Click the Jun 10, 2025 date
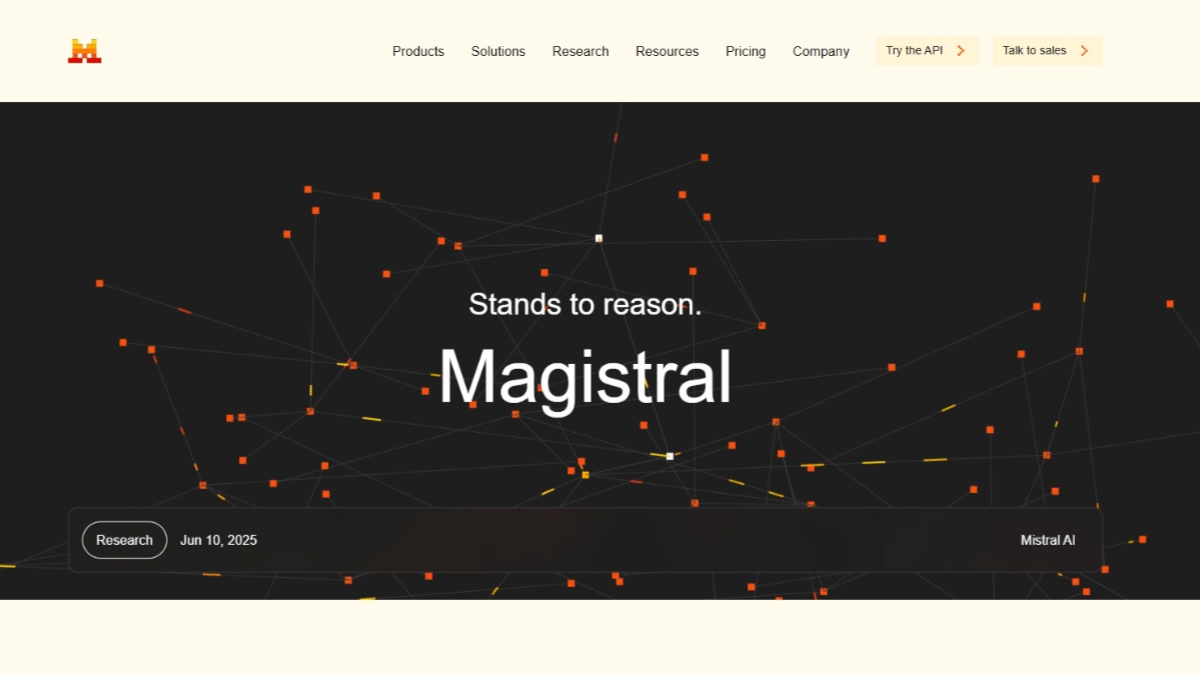This screenshot has height=675, width=1200. (x=218, y=540)
